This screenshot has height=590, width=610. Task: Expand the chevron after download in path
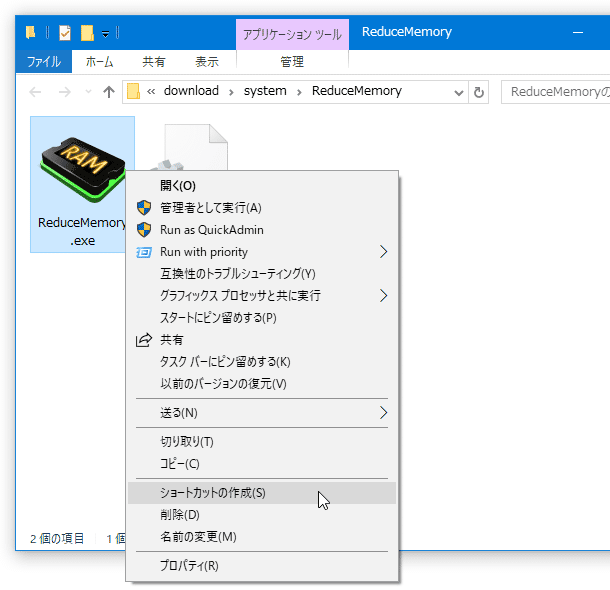click(231, 92)
